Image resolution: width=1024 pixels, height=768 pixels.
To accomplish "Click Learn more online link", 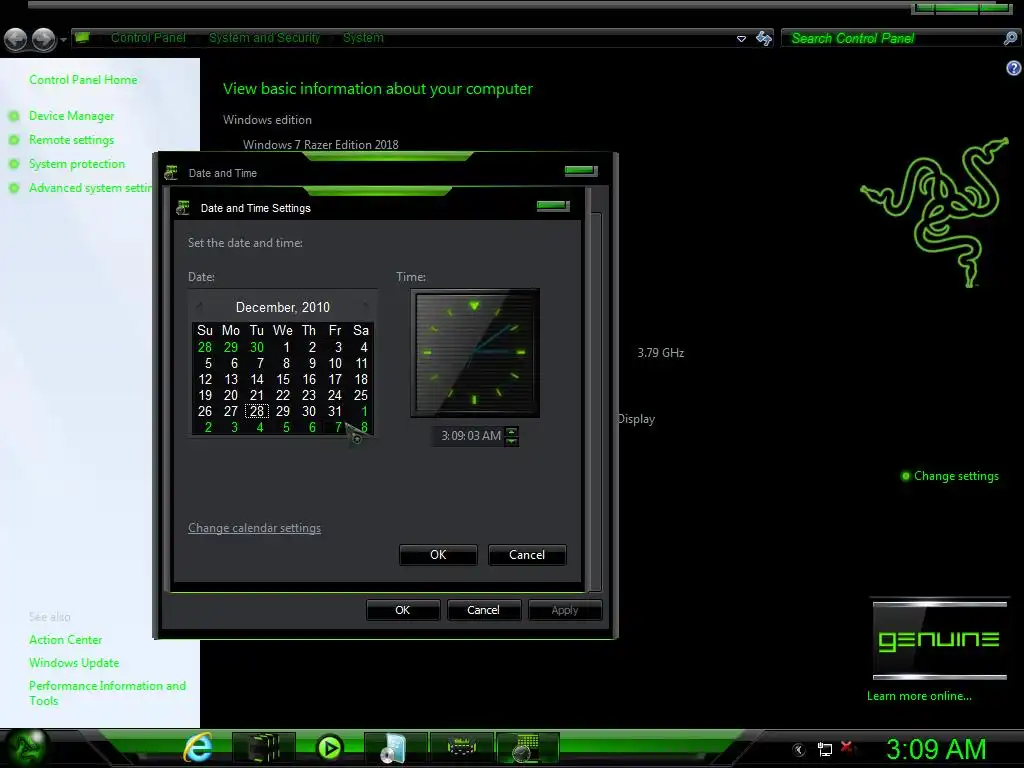I will (919, 696).
